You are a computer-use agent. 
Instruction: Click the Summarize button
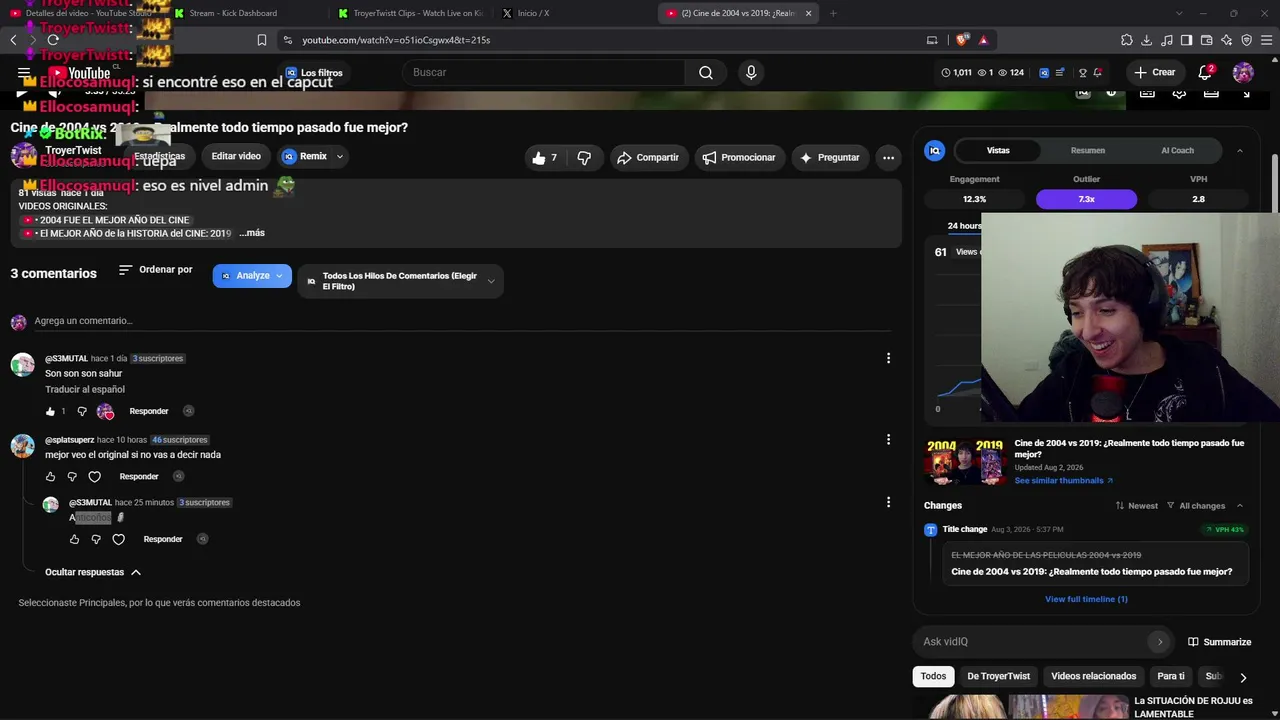point(1220,642)
